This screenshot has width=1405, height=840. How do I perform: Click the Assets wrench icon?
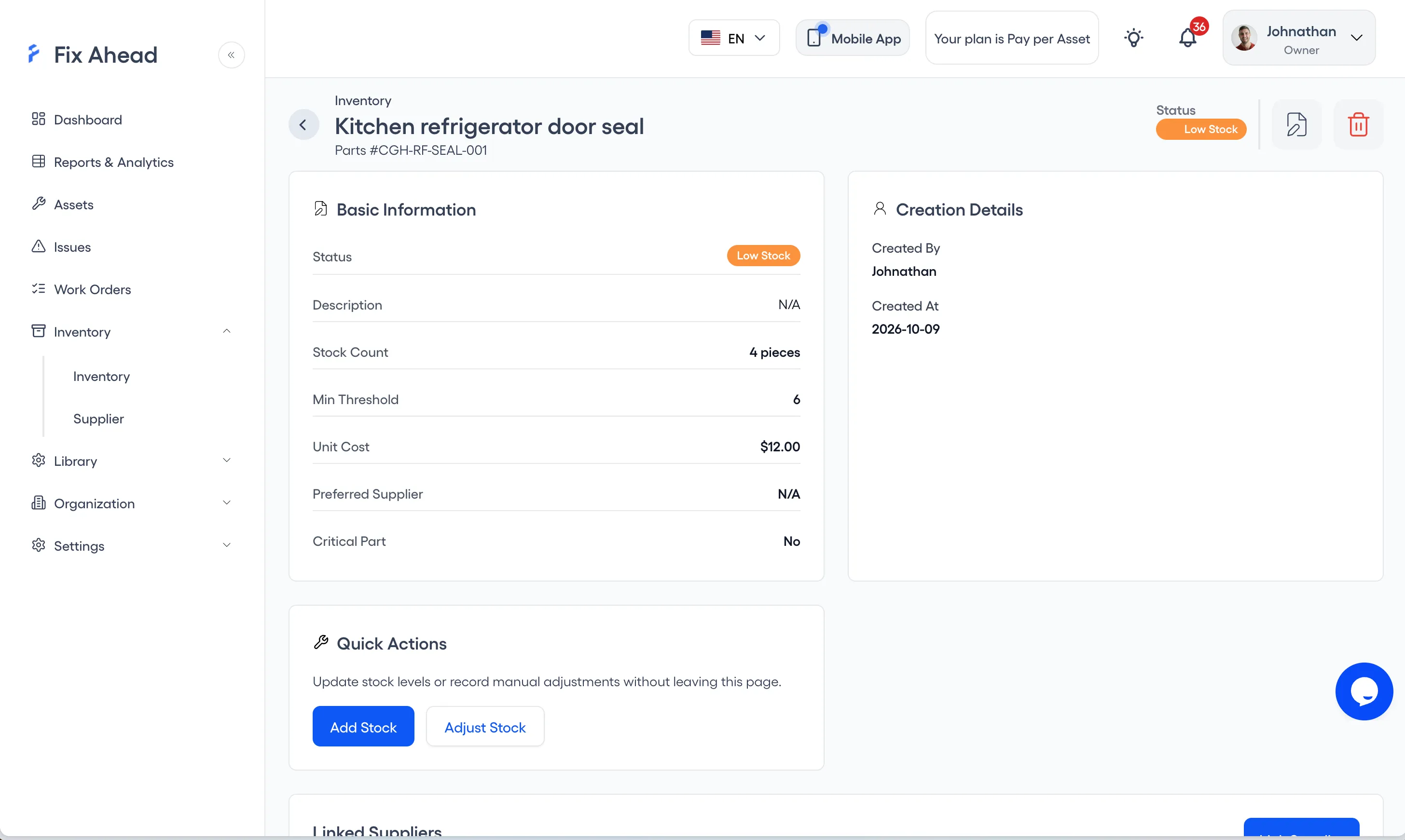(x=39, y=204)
